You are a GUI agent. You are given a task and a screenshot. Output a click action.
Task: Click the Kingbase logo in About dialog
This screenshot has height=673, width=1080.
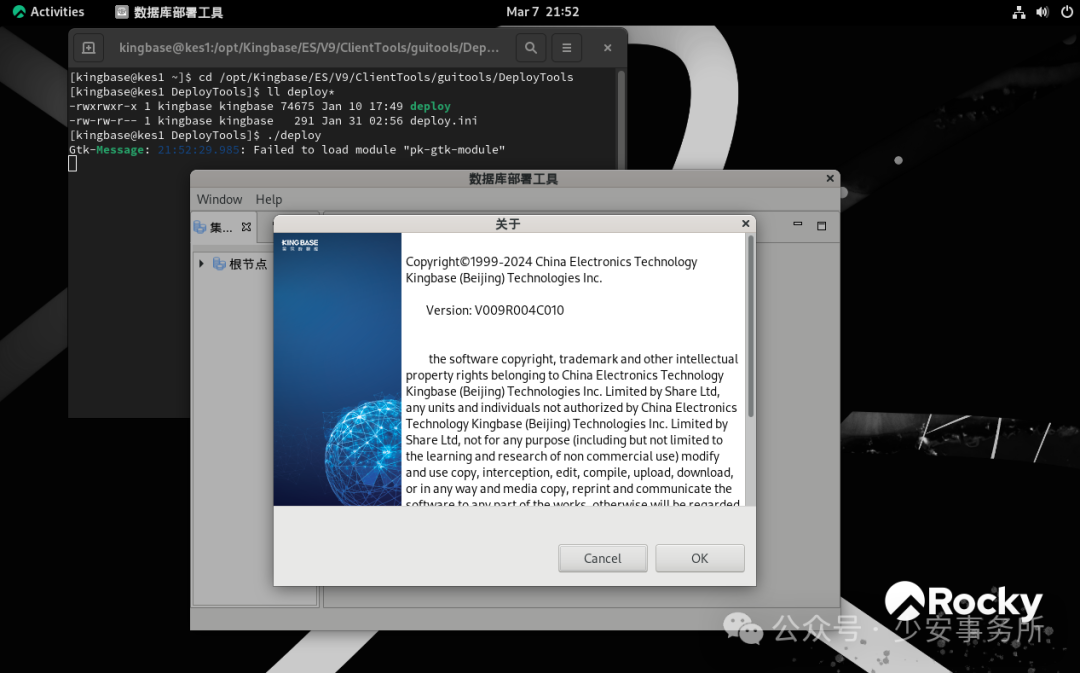(x=300, y=245)
